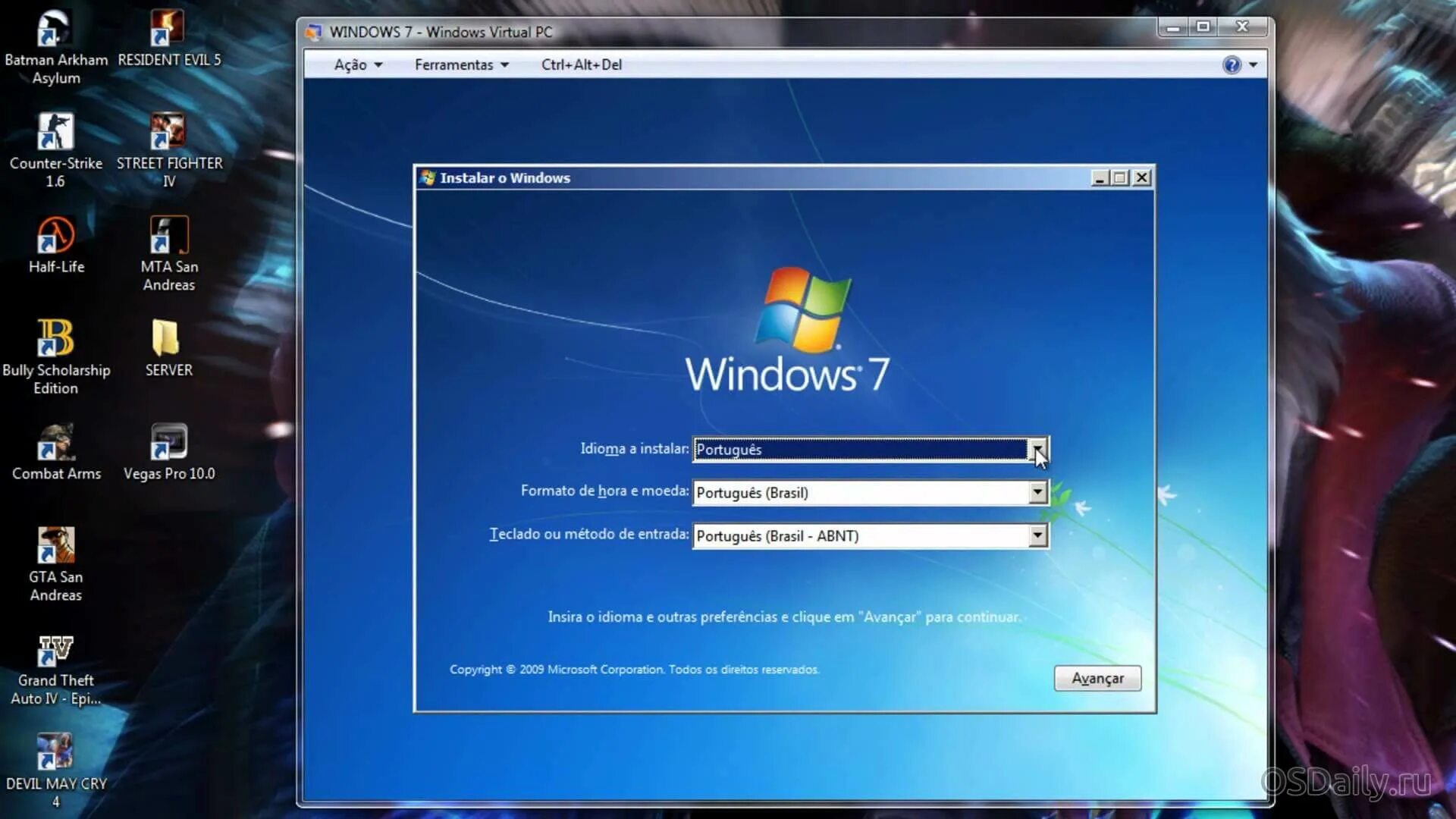
Task: Click the GTA San Andreas icon
Action: pos(55,546)
